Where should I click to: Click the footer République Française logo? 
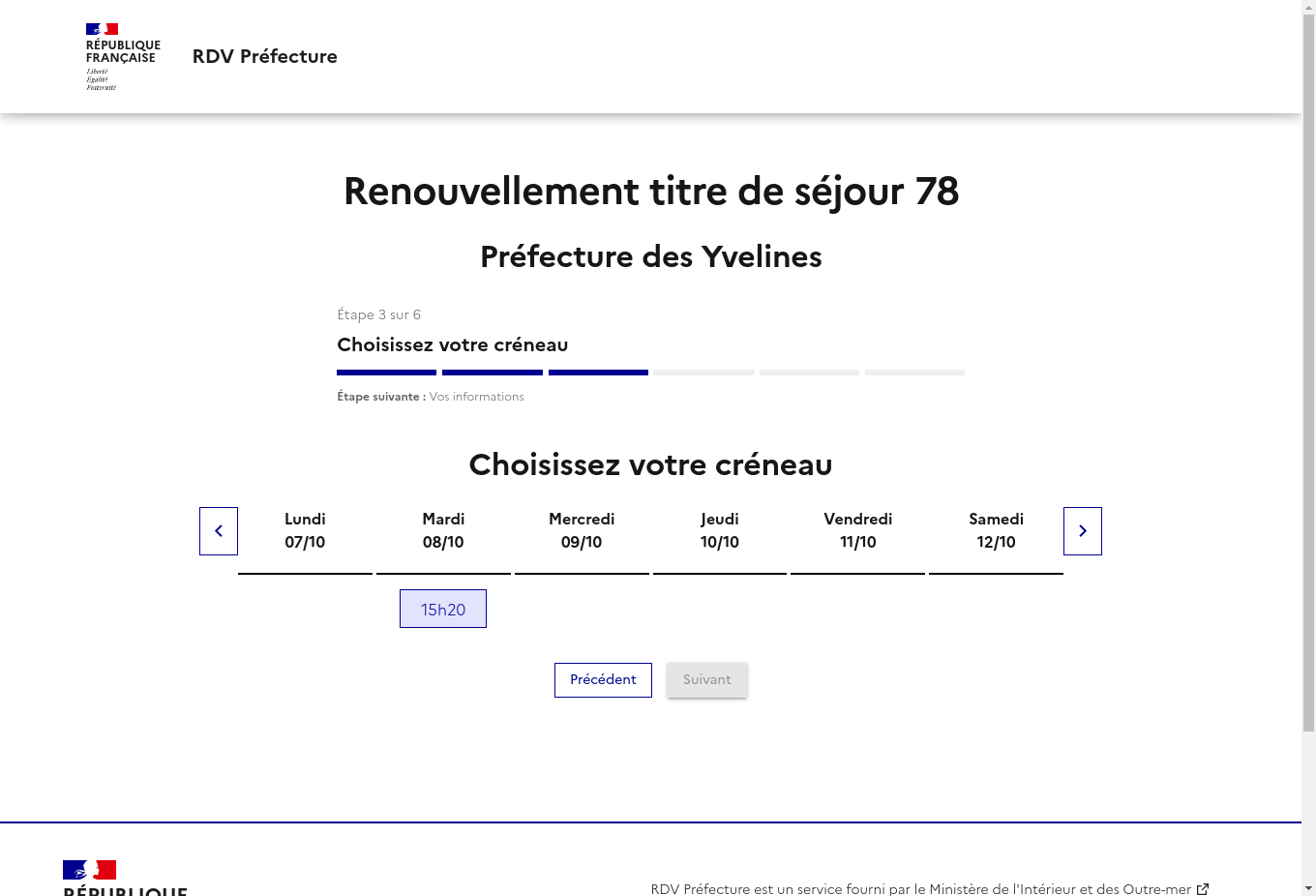click(x=125, y=878)
